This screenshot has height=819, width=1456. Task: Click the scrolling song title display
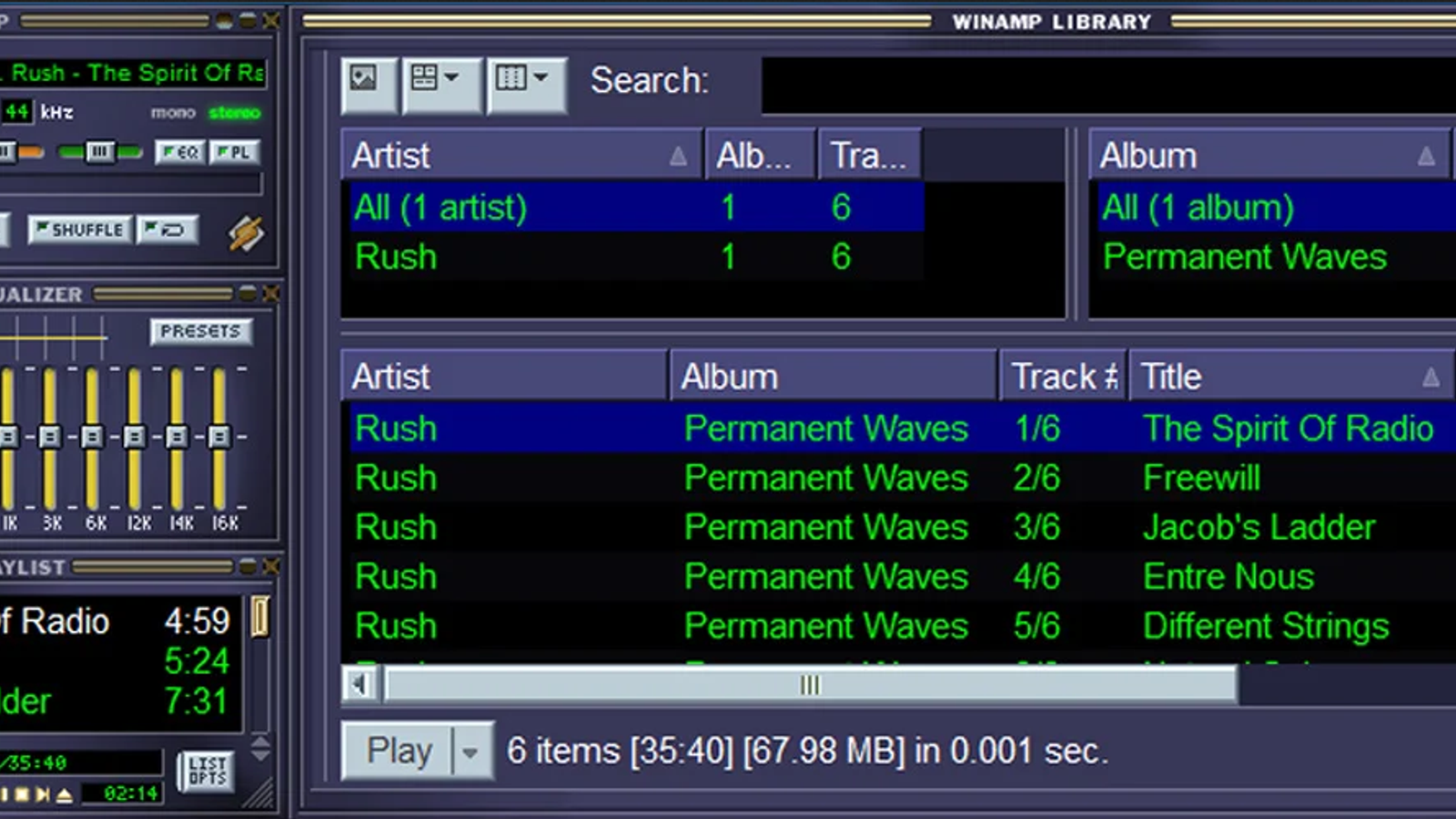(x=134, y=73)
